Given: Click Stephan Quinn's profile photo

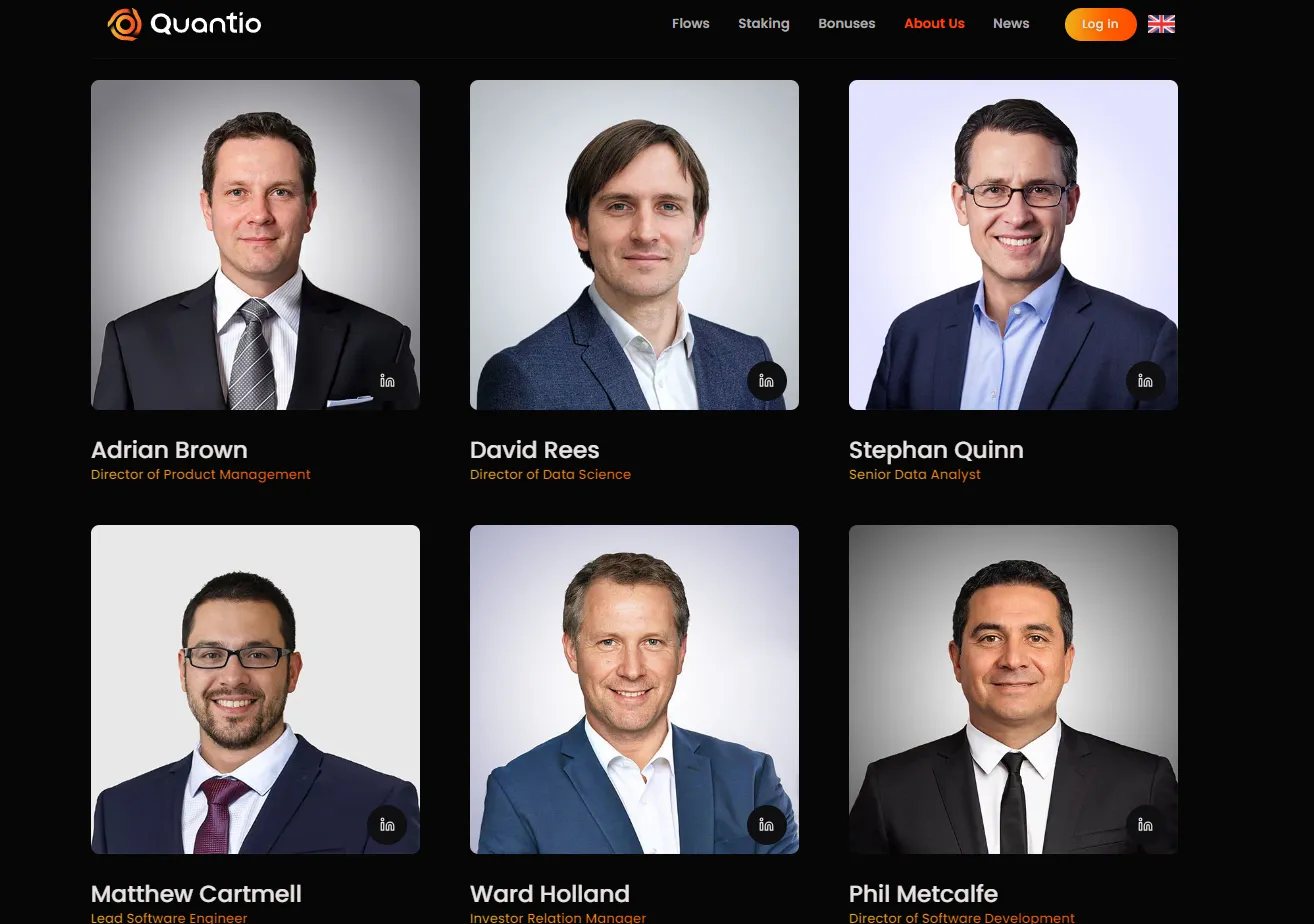Looking at the screenshot, I should point(1013,245).
